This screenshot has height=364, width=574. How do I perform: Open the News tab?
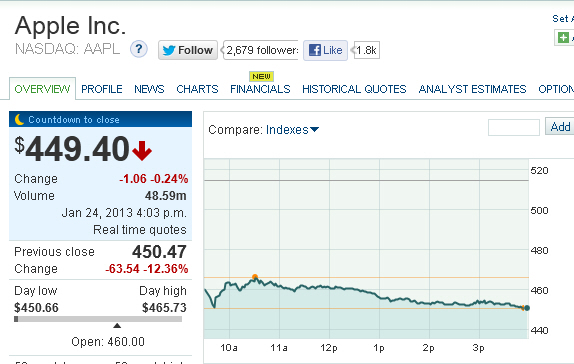(x=149, y=89)
